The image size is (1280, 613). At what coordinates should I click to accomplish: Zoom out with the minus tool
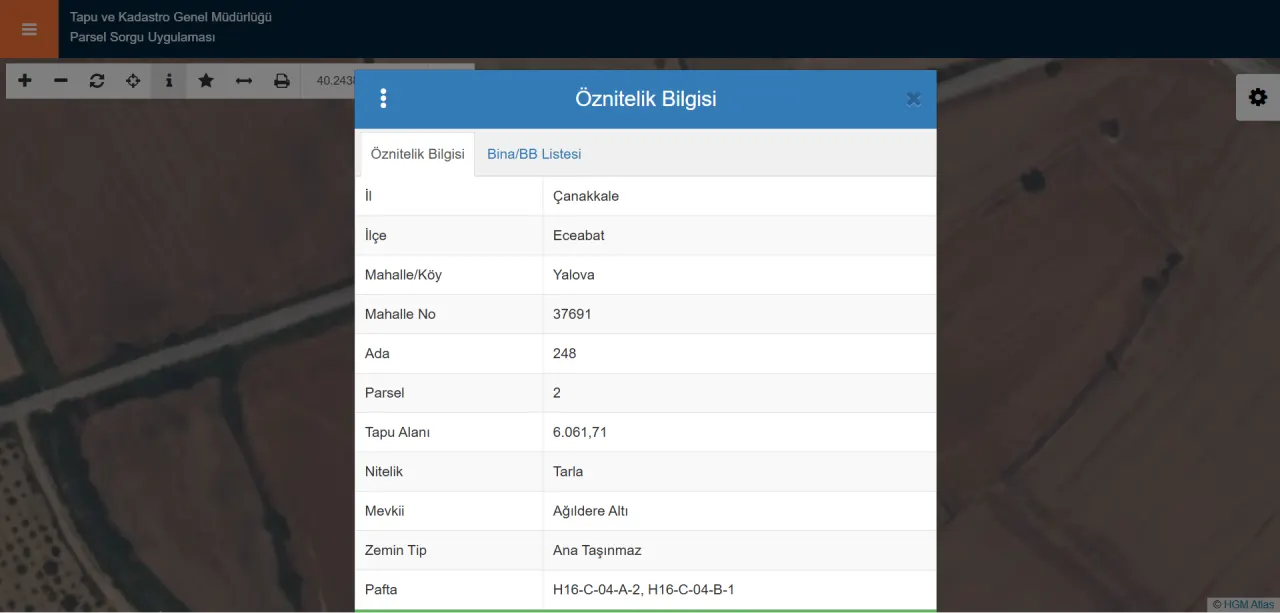pyautogui.click(x=61, y=81)
